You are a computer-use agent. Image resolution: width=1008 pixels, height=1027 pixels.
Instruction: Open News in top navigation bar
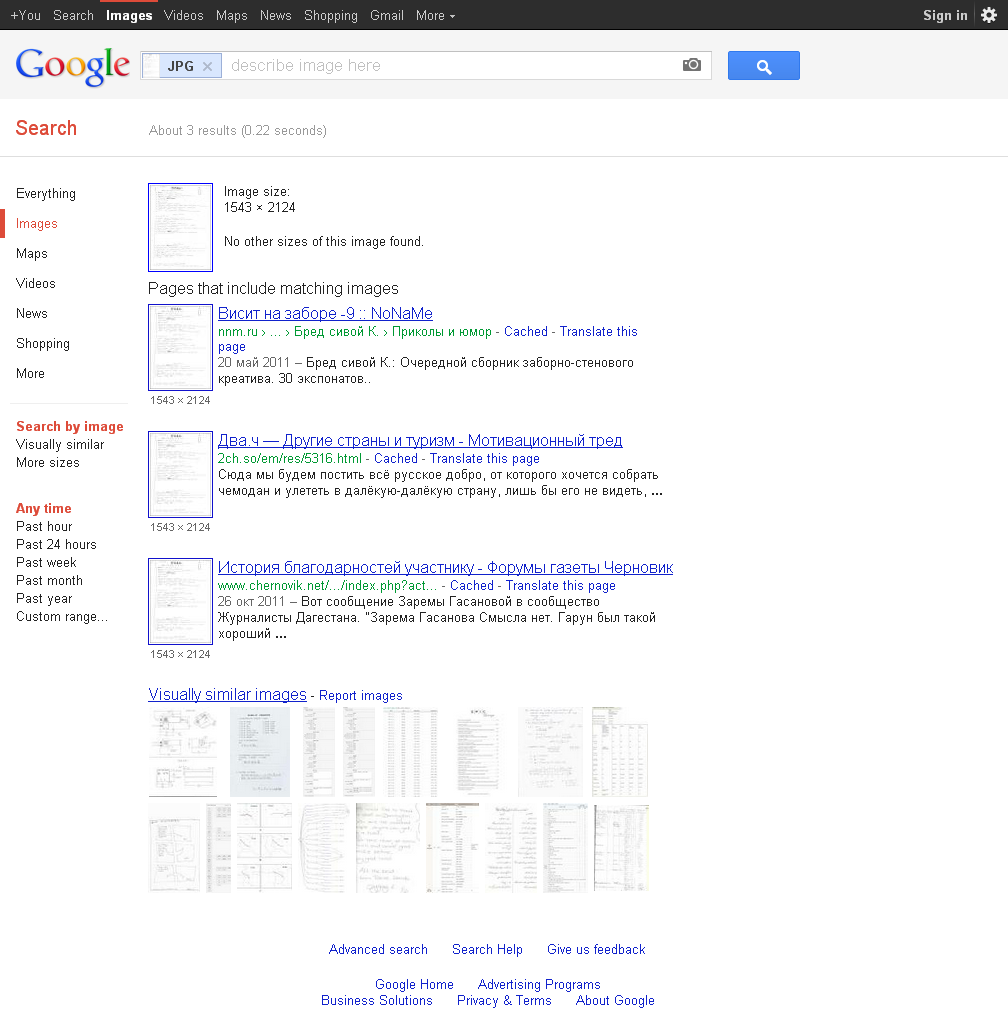(275, 15)
